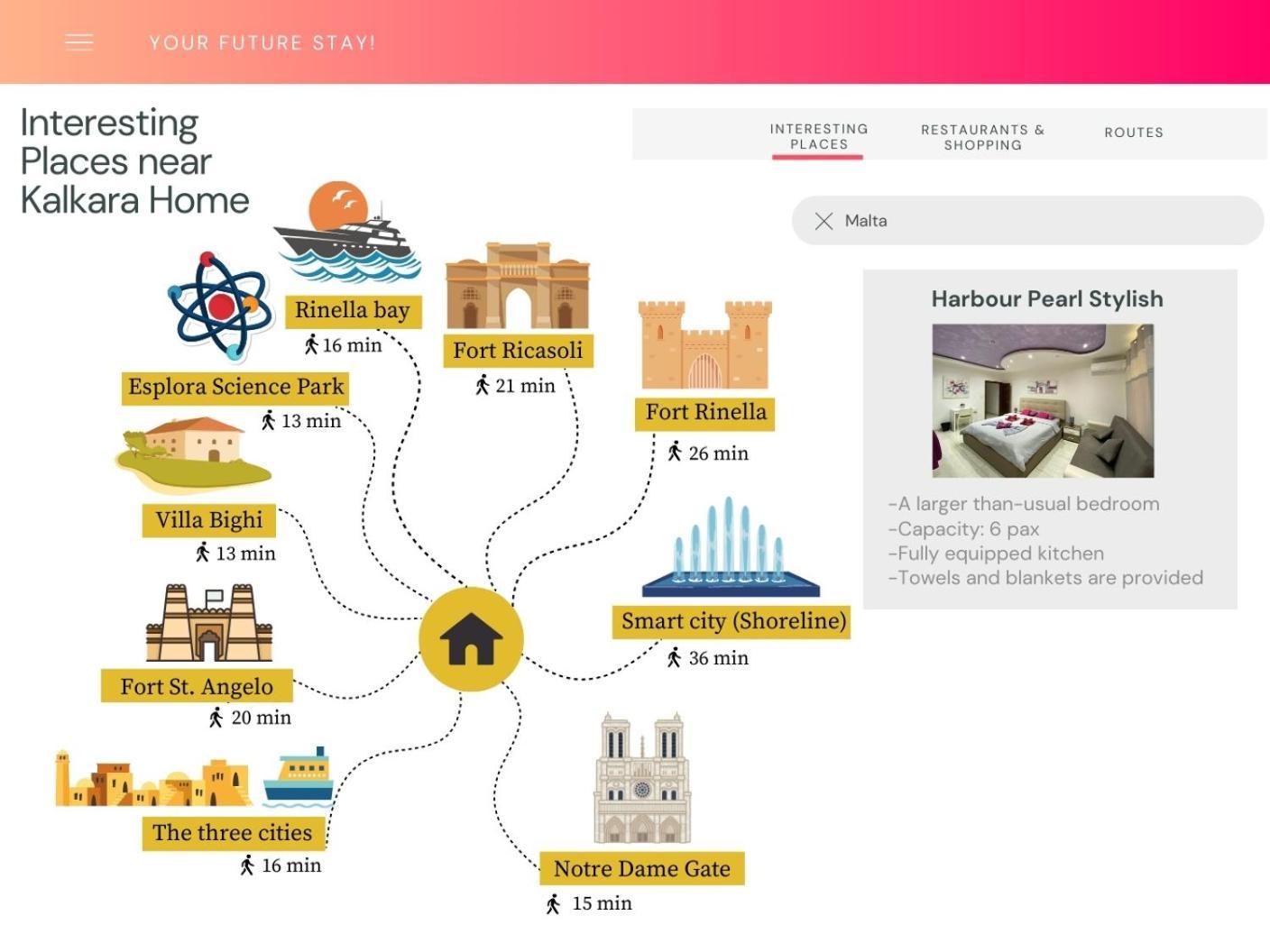Viewport: 1270px width, 952px height.
Task: Click the Fort Ricasoli label
Action: (x=518, y=351)
